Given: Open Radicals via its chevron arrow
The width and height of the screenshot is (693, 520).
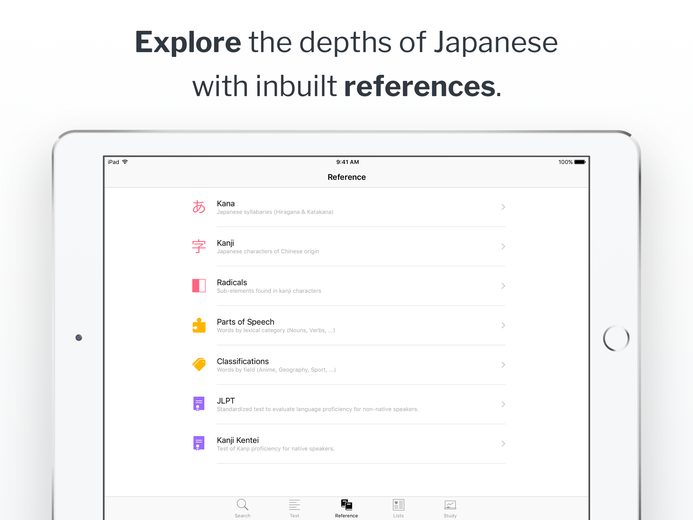Looking at the screenshot, I should point(503,286).
